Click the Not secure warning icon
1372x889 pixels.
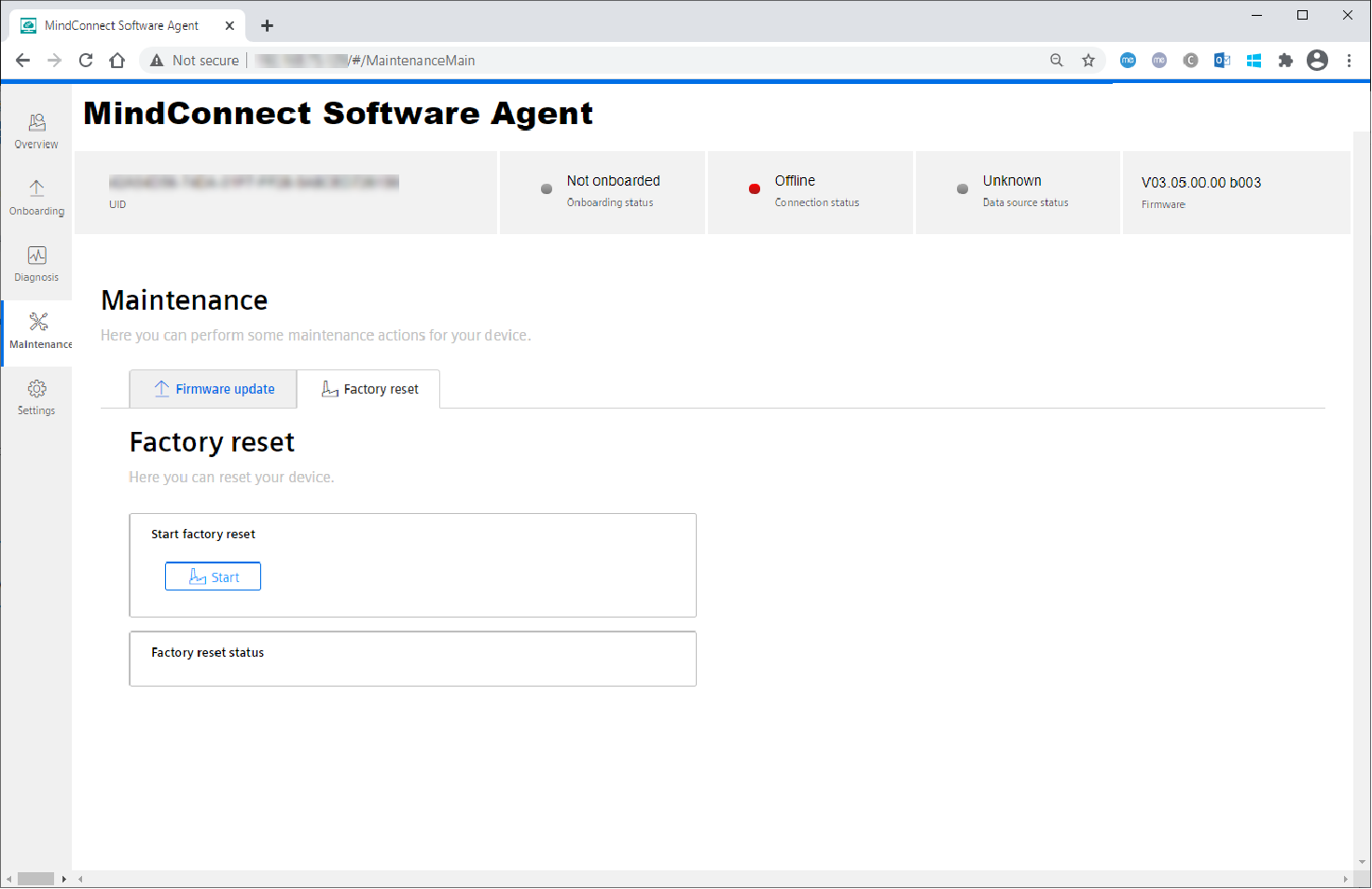[157, 61]
